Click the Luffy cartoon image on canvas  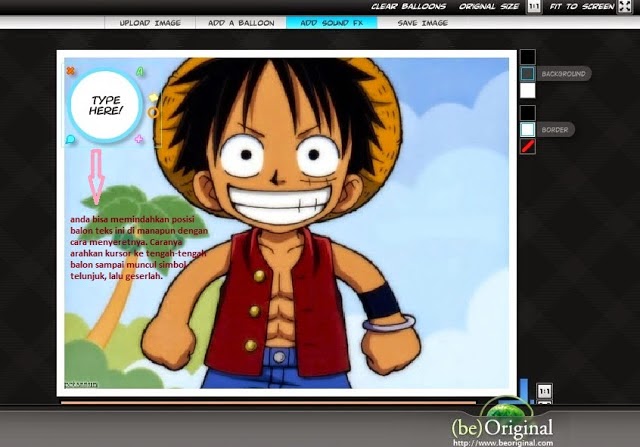(x=287, y=223)
